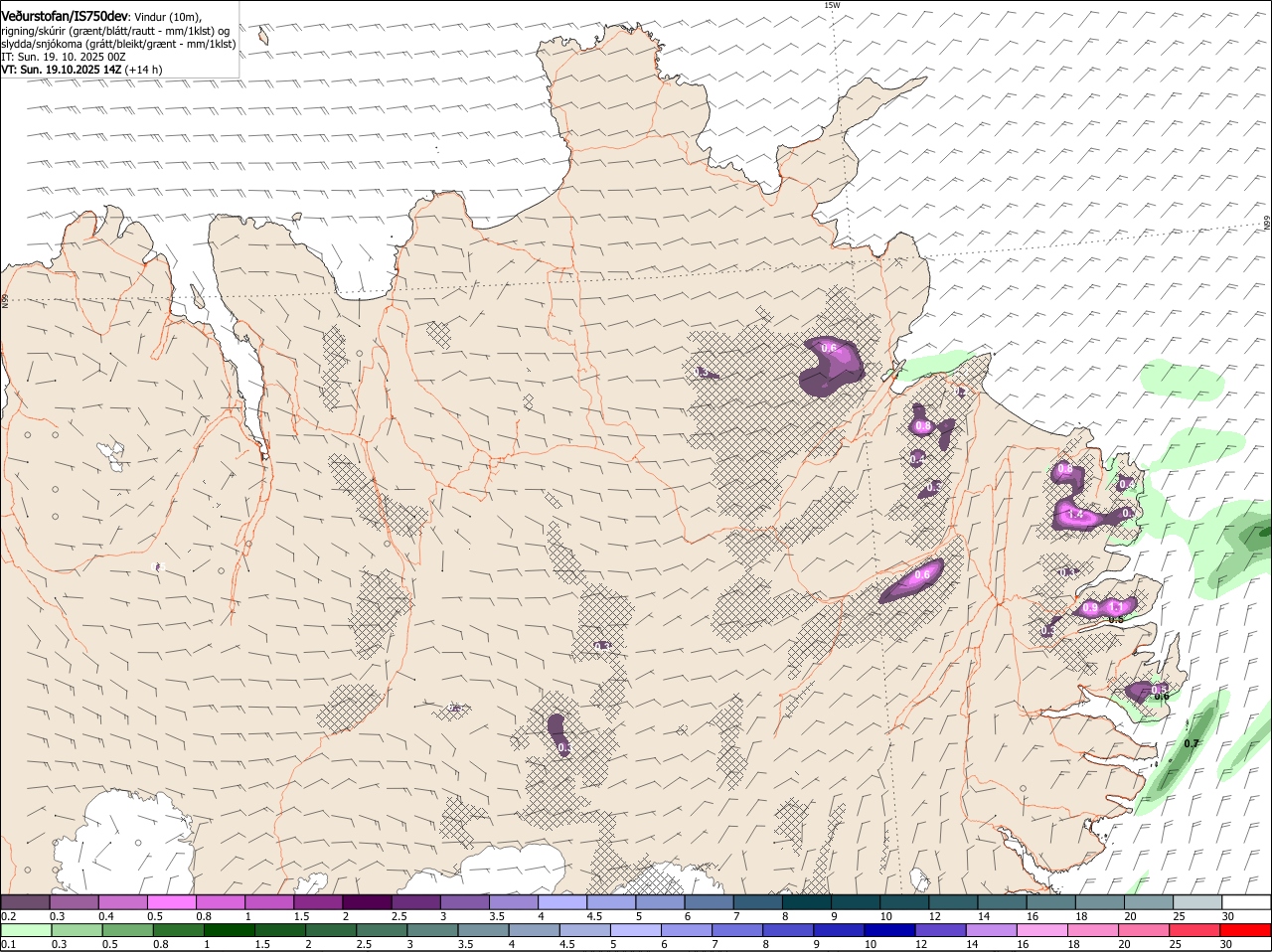Pick palest green rain swatch between 0.1 and 0.3
Image resolution: width=1272 pixels, height=952 pixels.
pyautogui.click(x=26, y=931)
